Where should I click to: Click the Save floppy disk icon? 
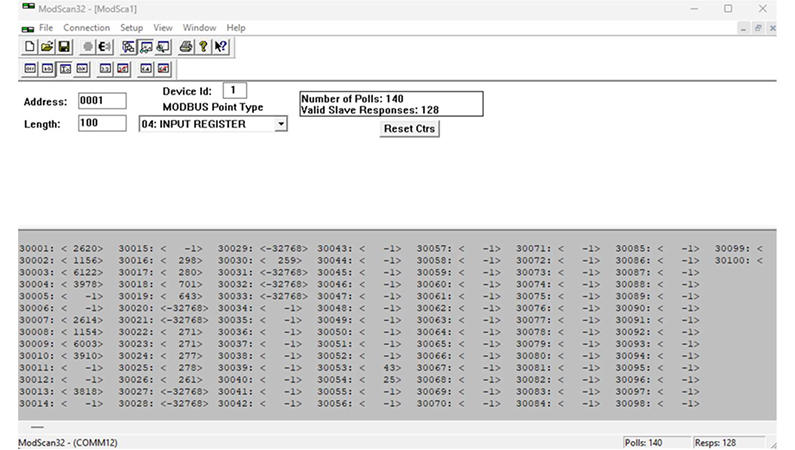coord(63,46)
